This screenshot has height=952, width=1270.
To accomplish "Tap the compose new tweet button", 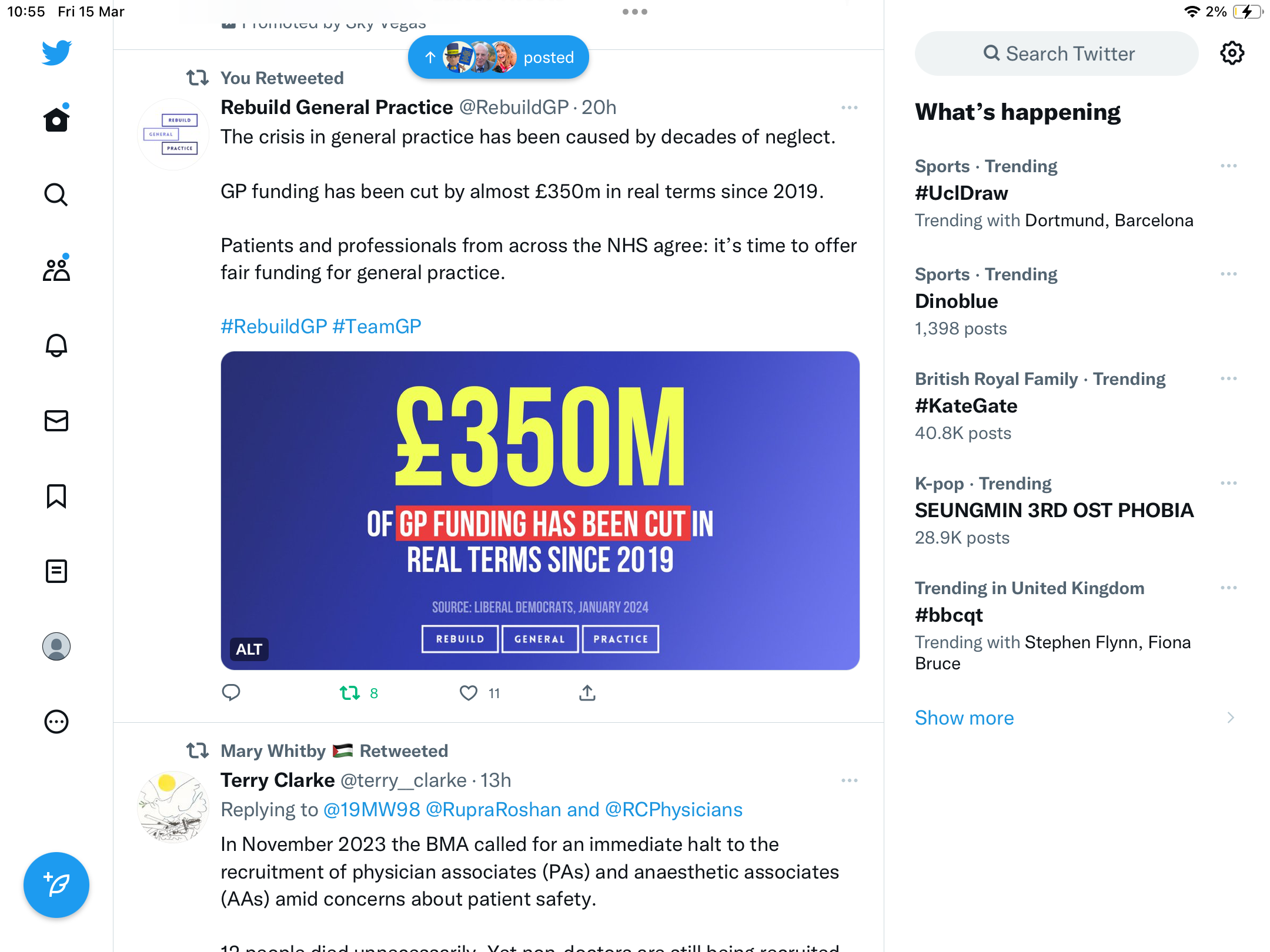I will tap(56, 884).
